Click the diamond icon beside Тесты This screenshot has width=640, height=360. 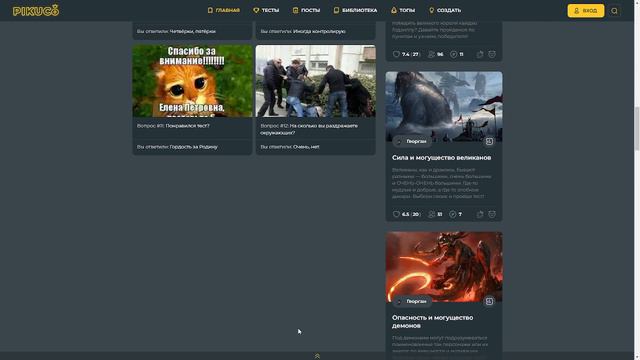(x=256, y=10)
